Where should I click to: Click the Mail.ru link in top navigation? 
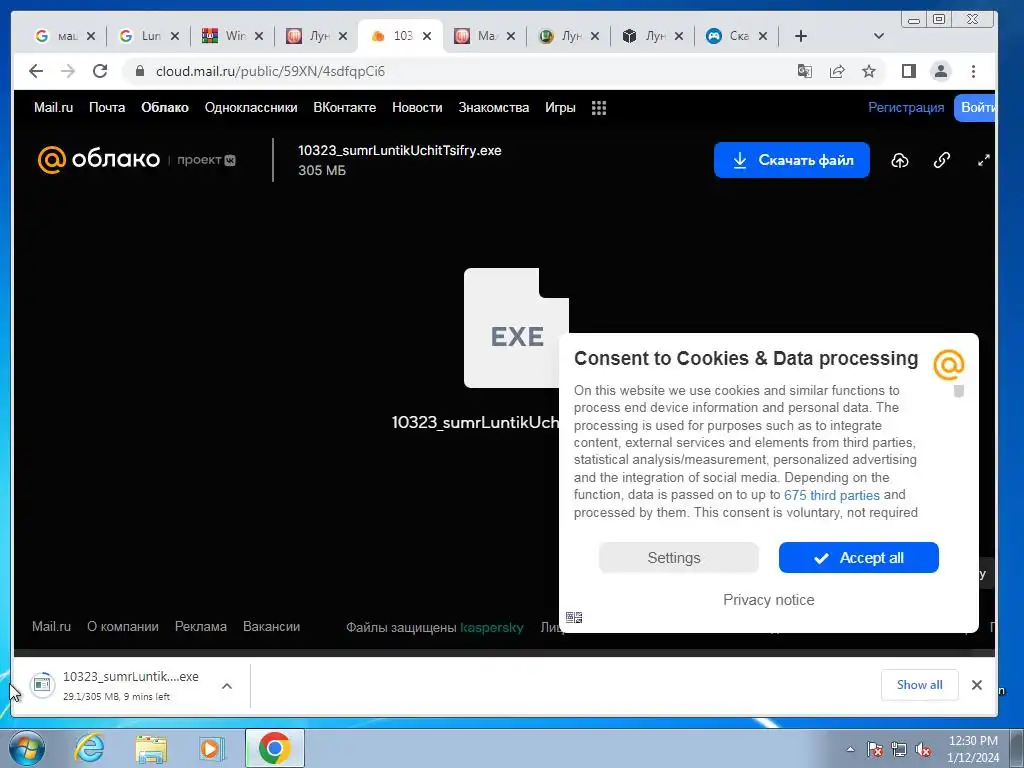point(54,108)
